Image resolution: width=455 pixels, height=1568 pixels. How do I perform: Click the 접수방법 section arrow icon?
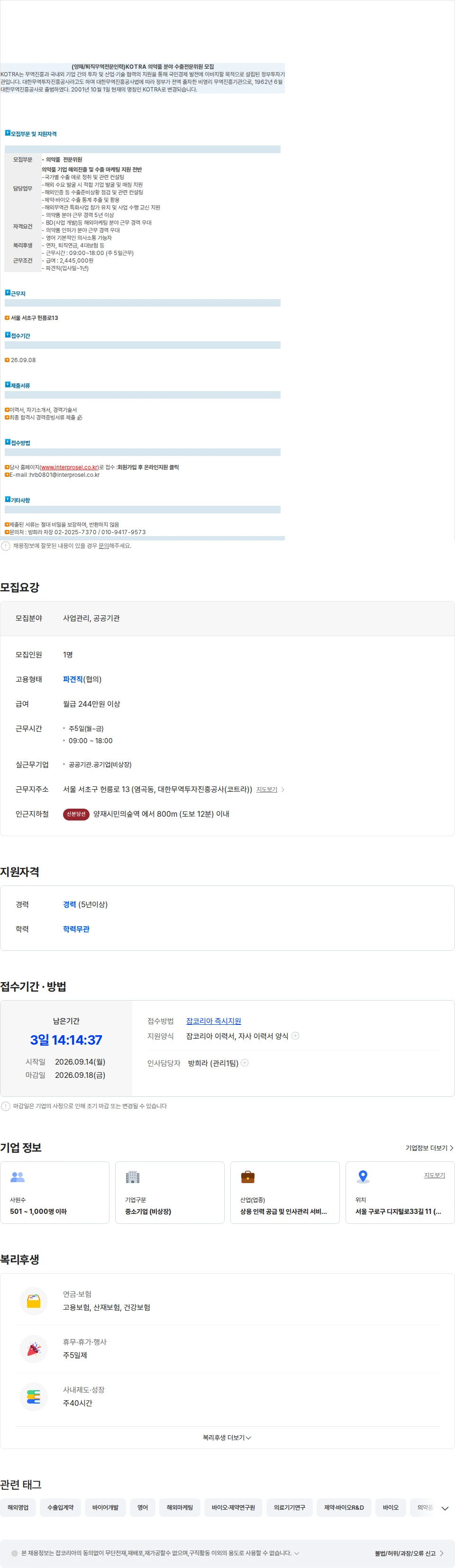[7, 442]
